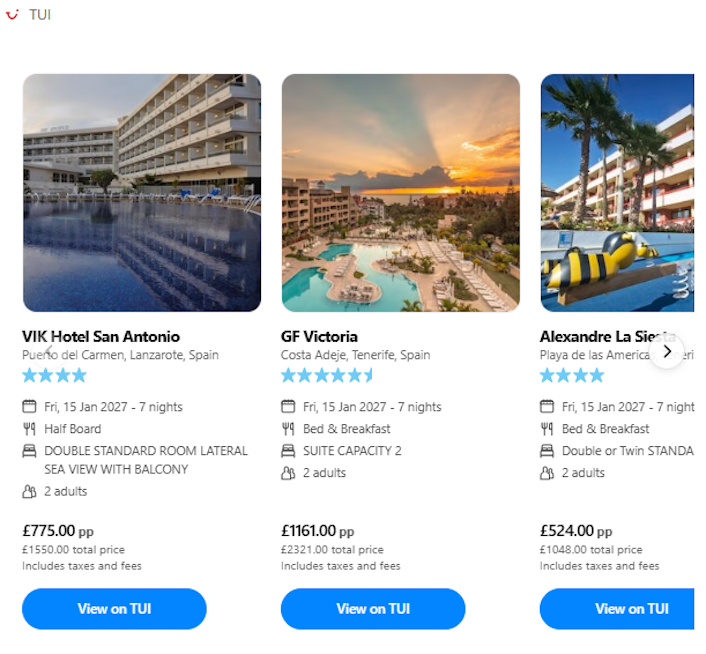This screenshot has height=654, width=706.
Task: Click the TUI logo icon
Action: pos(12,15)
